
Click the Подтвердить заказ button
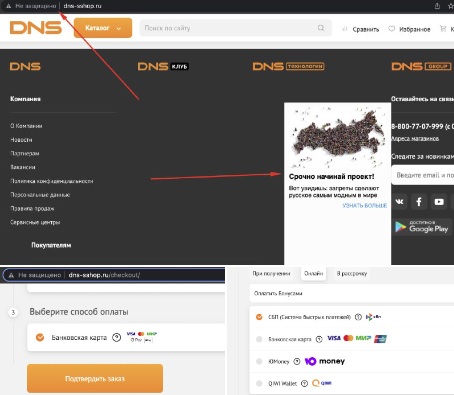click(95, 378)
